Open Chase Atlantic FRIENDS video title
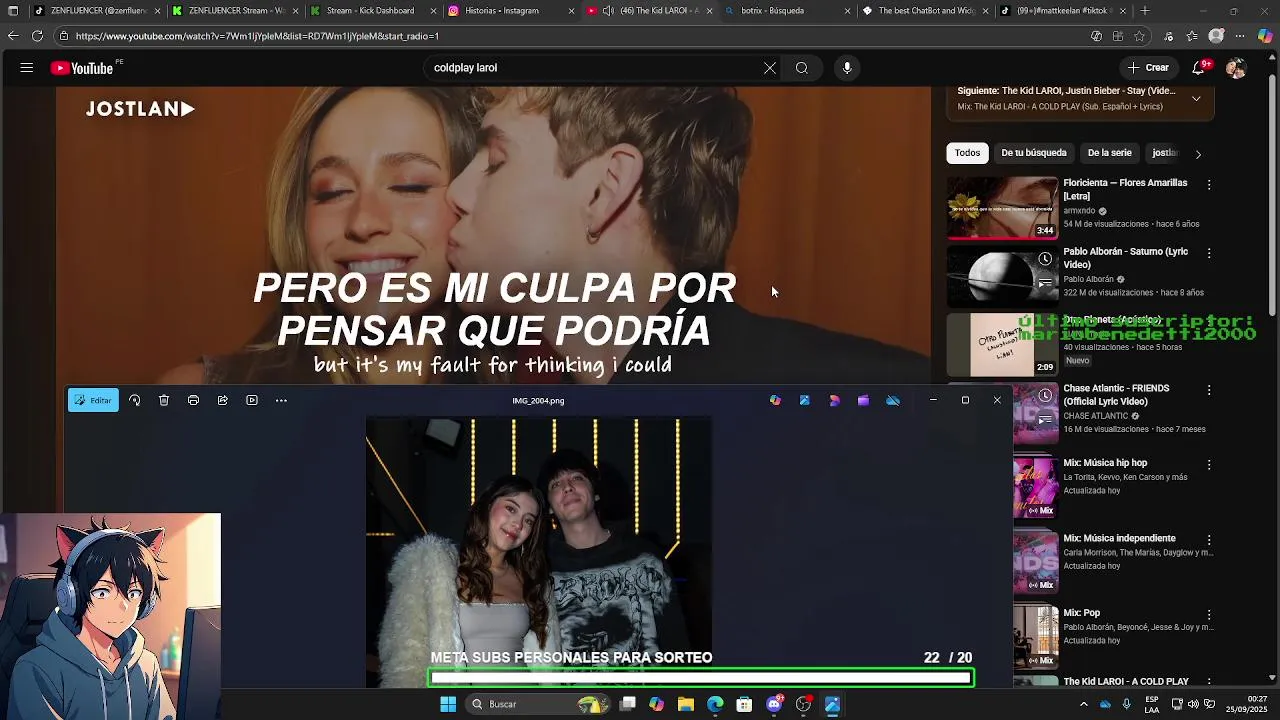 tap(1116, 395)
